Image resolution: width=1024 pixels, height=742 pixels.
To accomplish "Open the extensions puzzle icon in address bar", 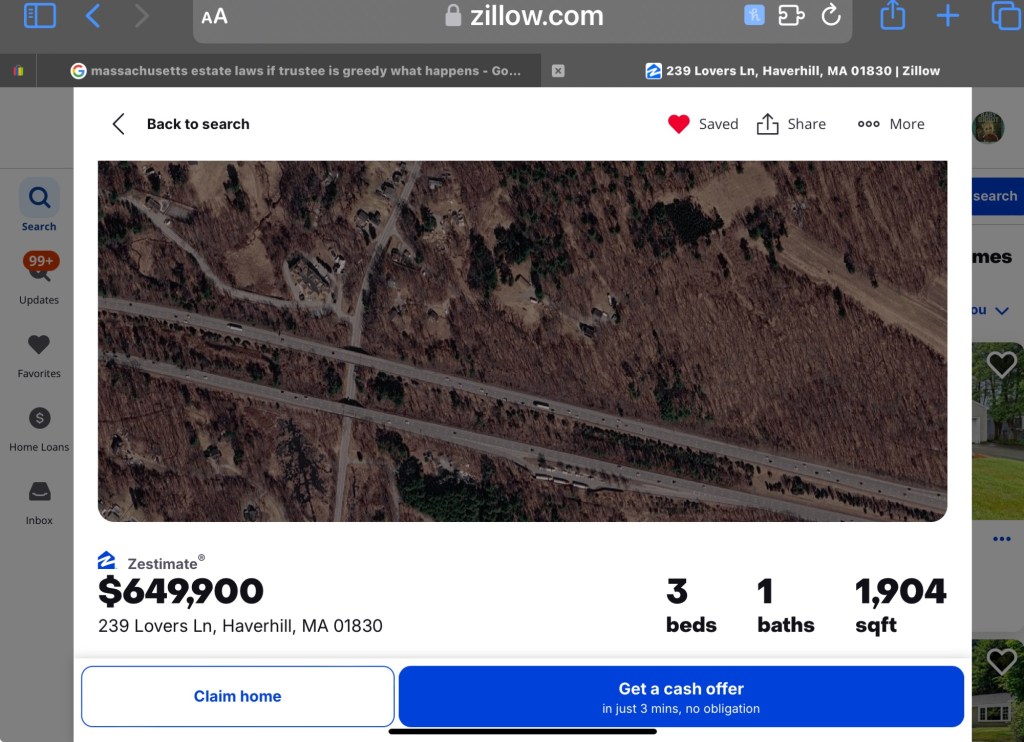I will [x=791, y=15].
